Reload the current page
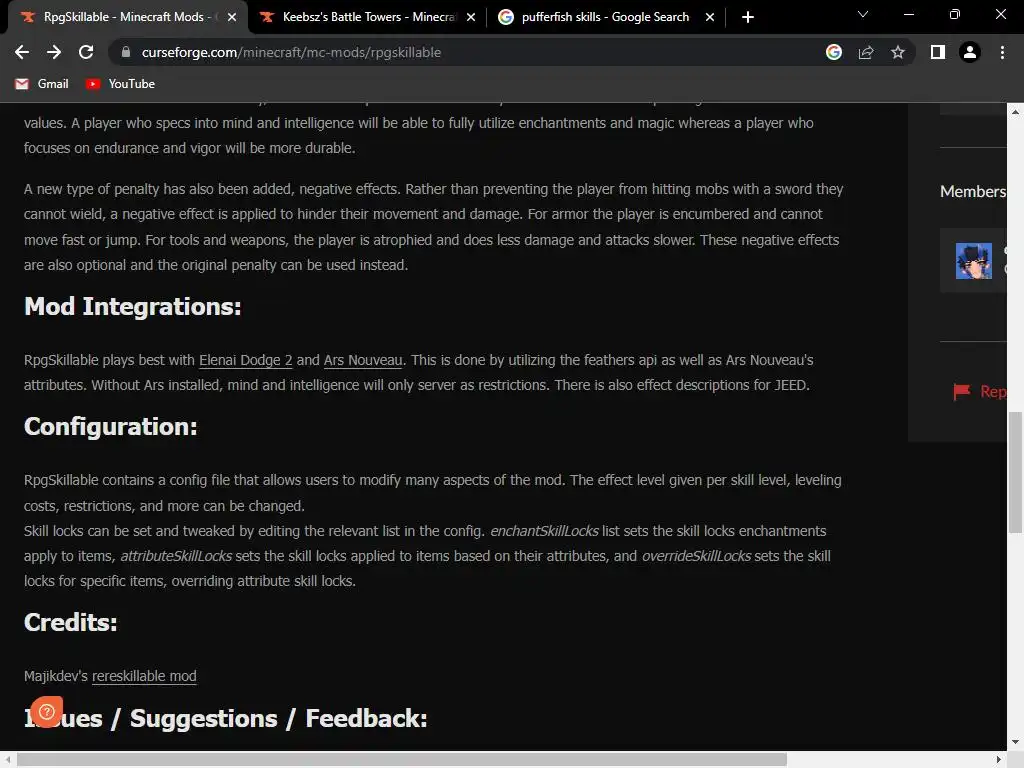 (86, 52)
